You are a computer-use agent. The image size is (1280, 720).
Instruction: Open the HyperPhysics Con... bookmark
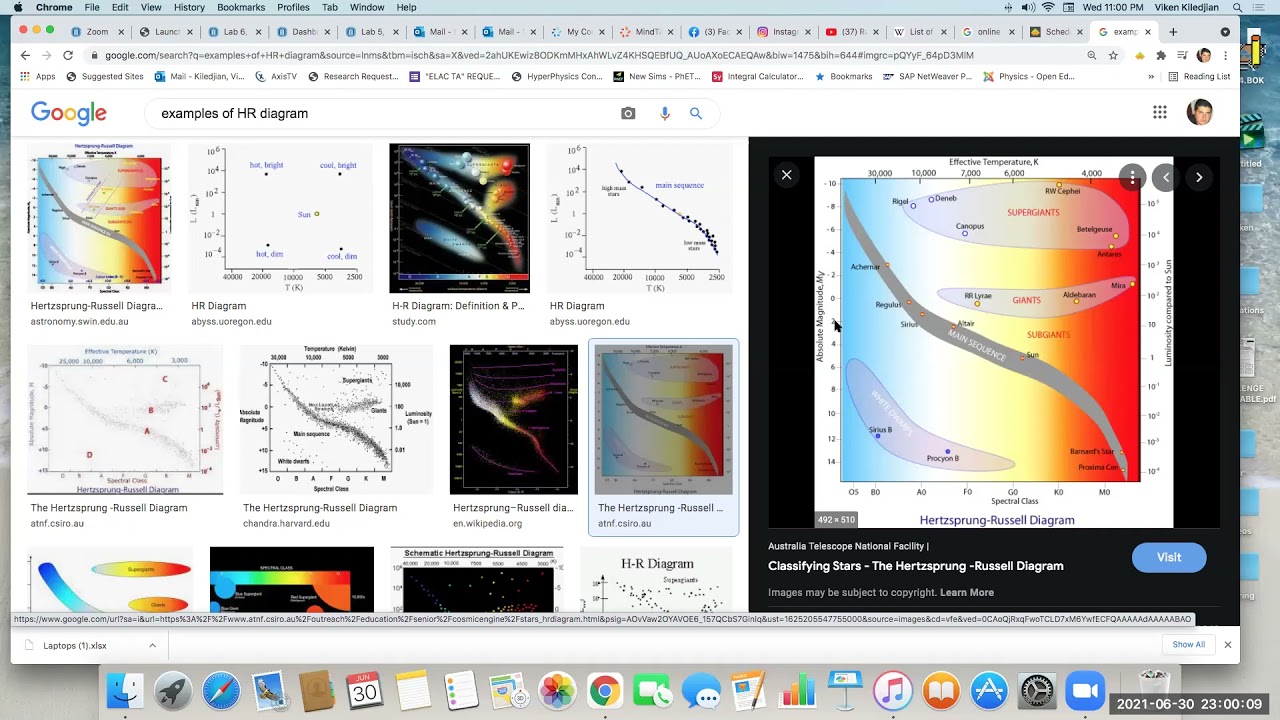coord(557,76)
